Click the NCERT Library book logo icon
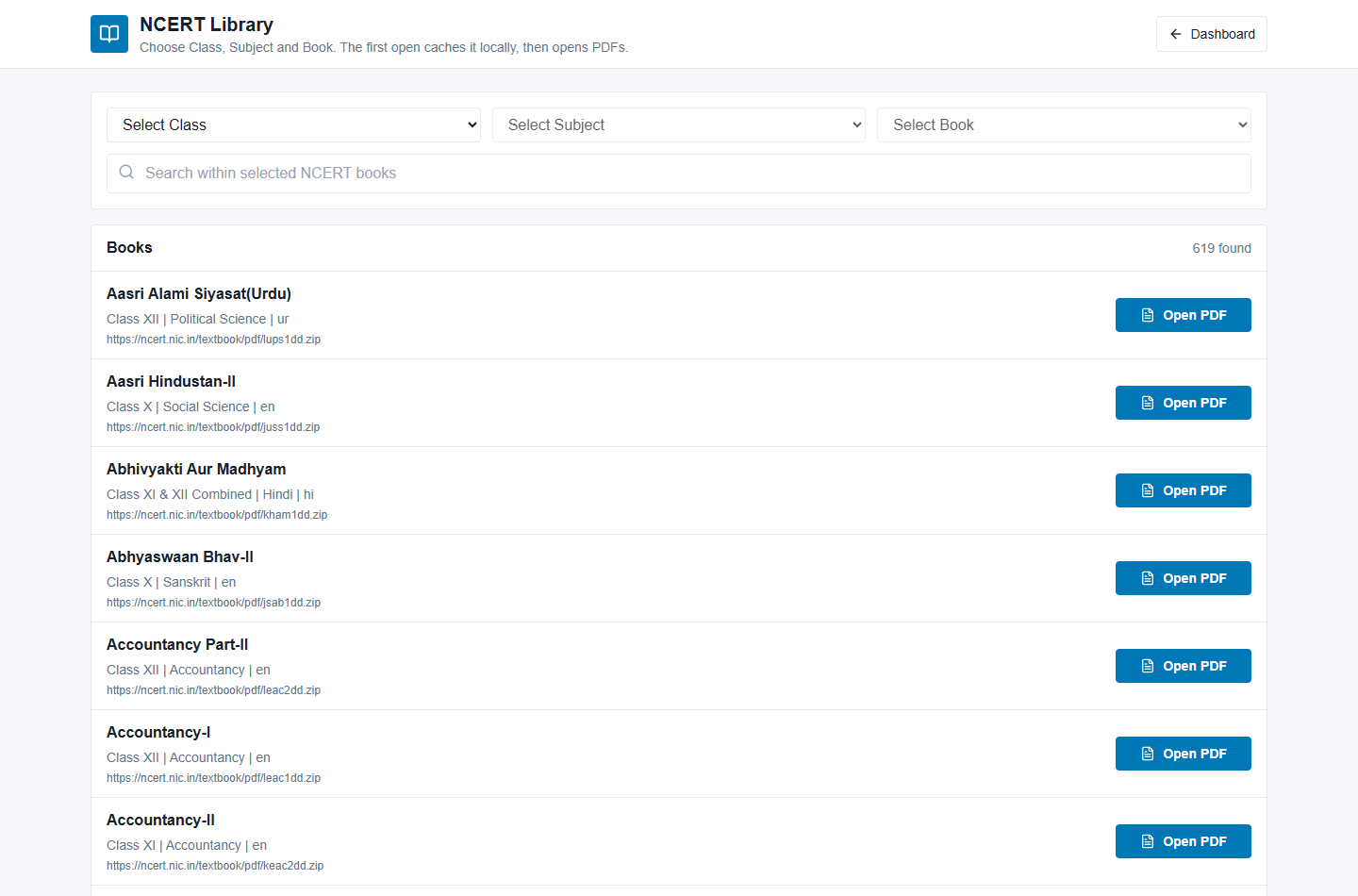Image resolution: width=1358 pixels, height=896 pixels. [x=109, y=34]
